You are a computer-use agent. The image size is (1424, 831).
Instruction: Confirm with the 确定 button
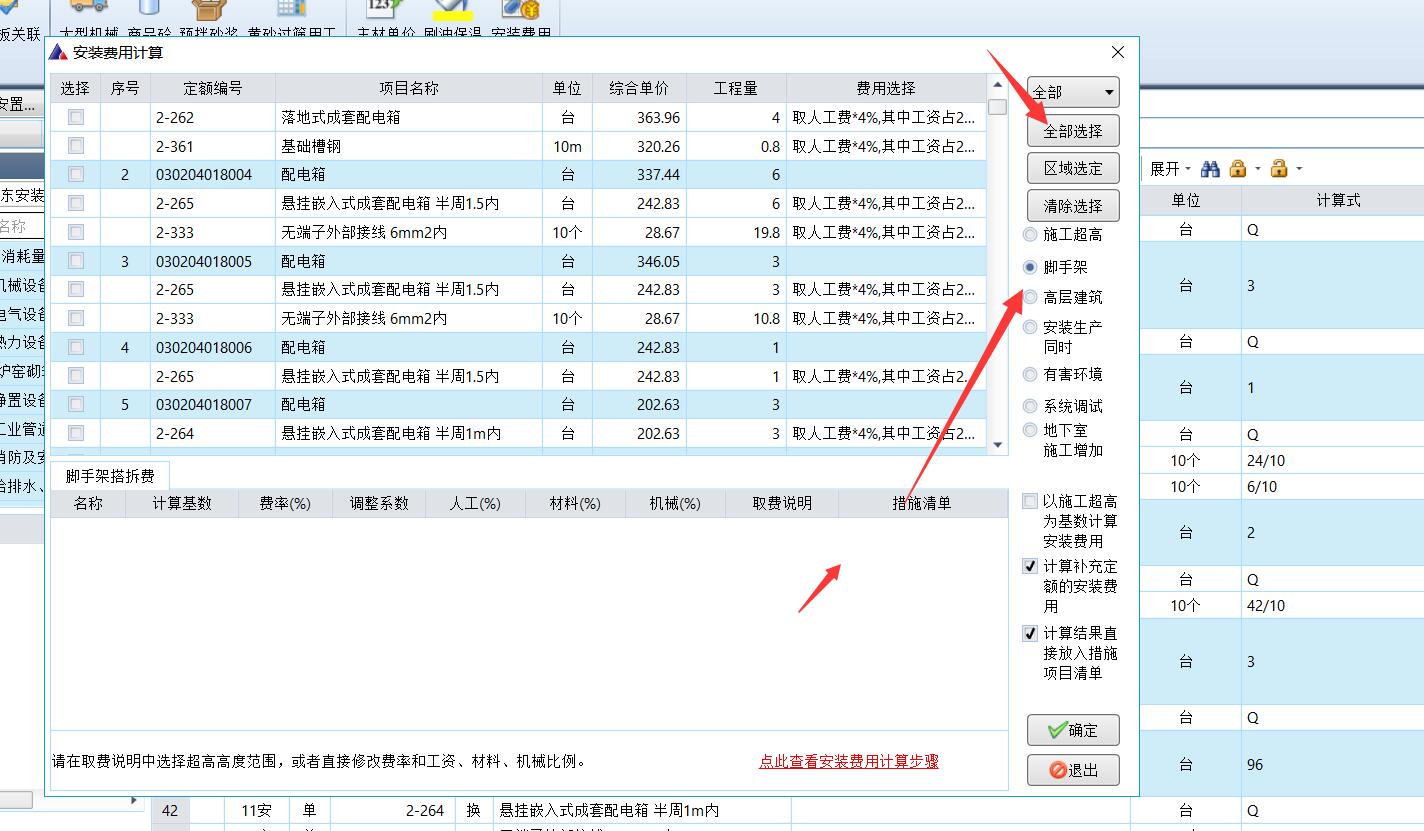pos(1073,730)
